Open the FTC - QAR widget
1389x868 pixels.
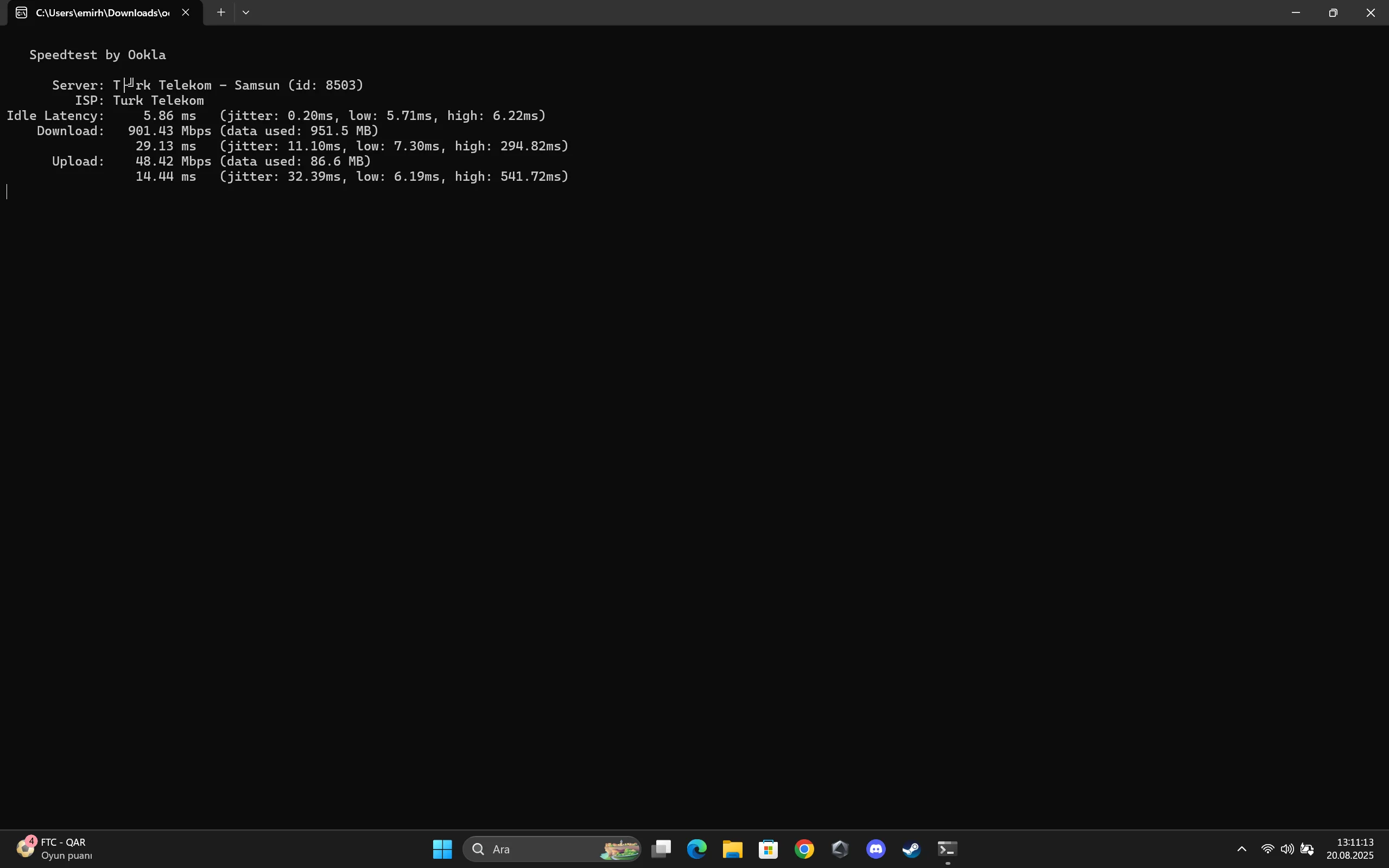pyautogui.click(x=54, y=848)
